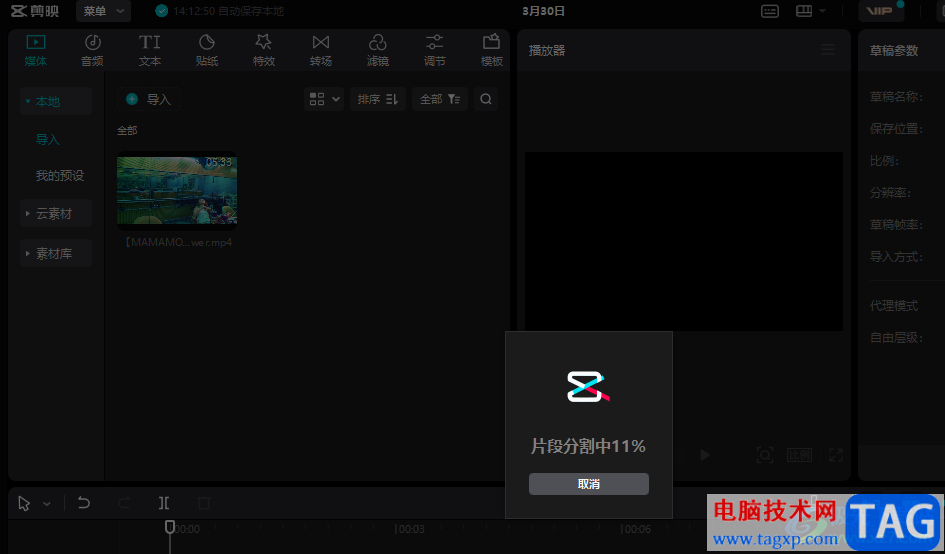Click the 代理模式 label
This screenshot has height=554, width=945.
(894, 306)
